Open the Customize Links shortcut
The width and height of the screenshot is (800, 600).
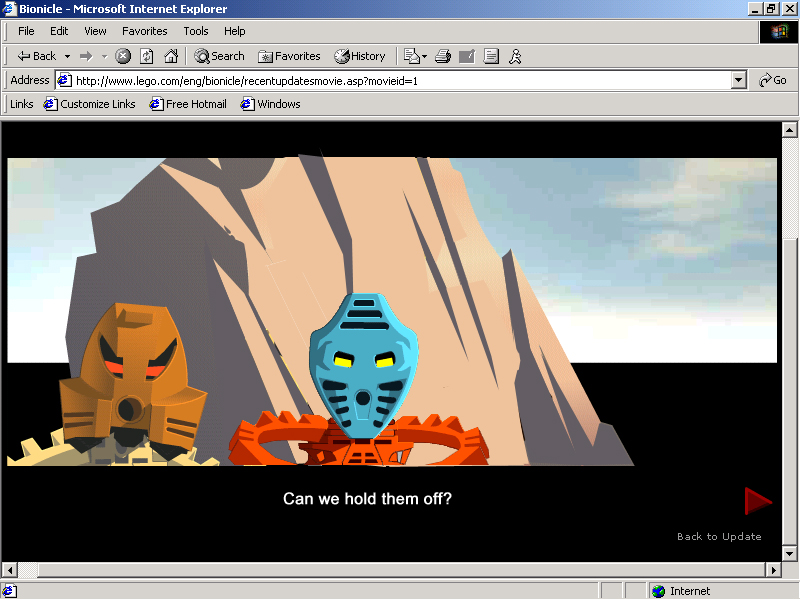pyautogui.click(x=89, y=104)
